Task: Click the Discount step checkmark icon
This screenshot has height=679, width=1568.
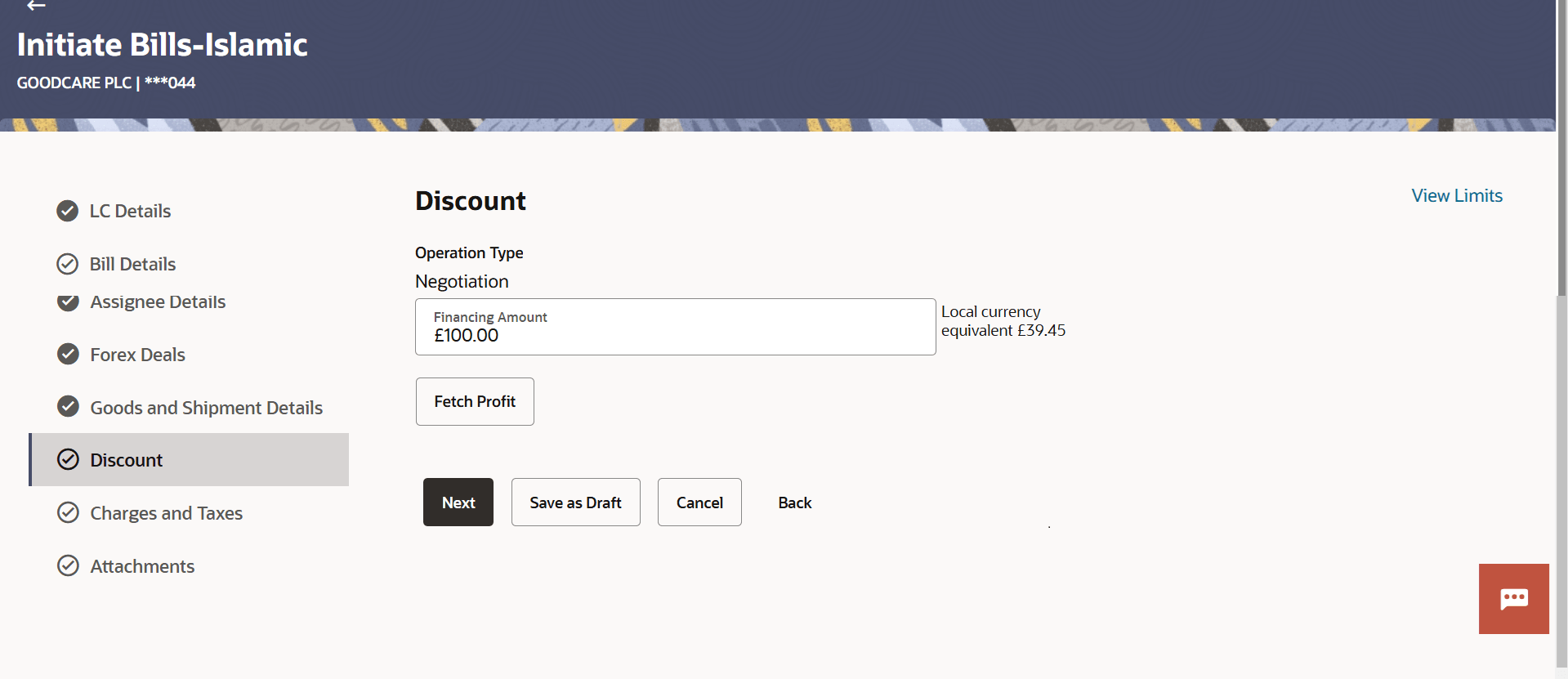Action: point(69,459)
